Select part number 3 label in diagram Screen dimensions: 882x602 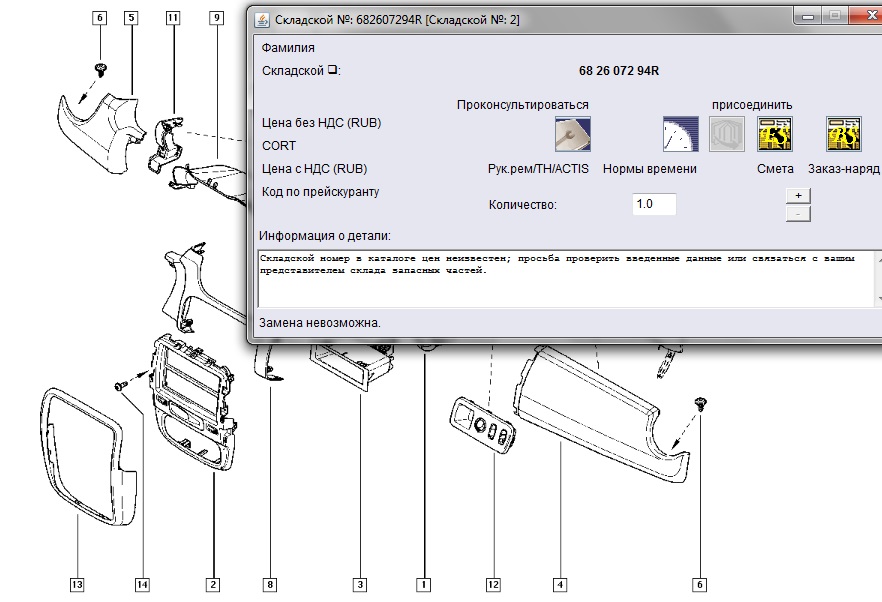[359, 583]
